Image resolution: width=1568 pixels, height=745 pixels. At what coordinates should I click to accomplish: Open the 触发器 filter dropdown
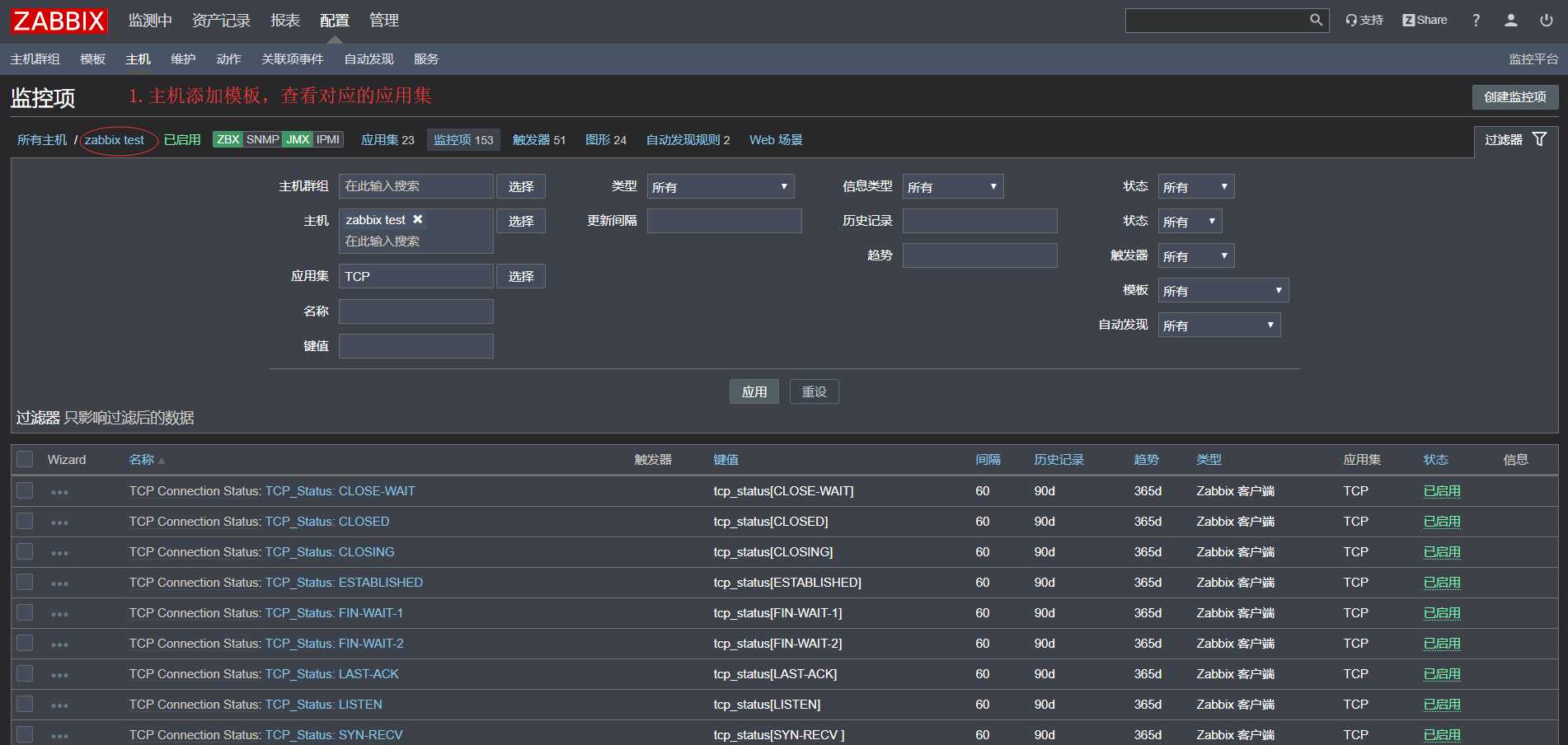tap(1196, 256)
